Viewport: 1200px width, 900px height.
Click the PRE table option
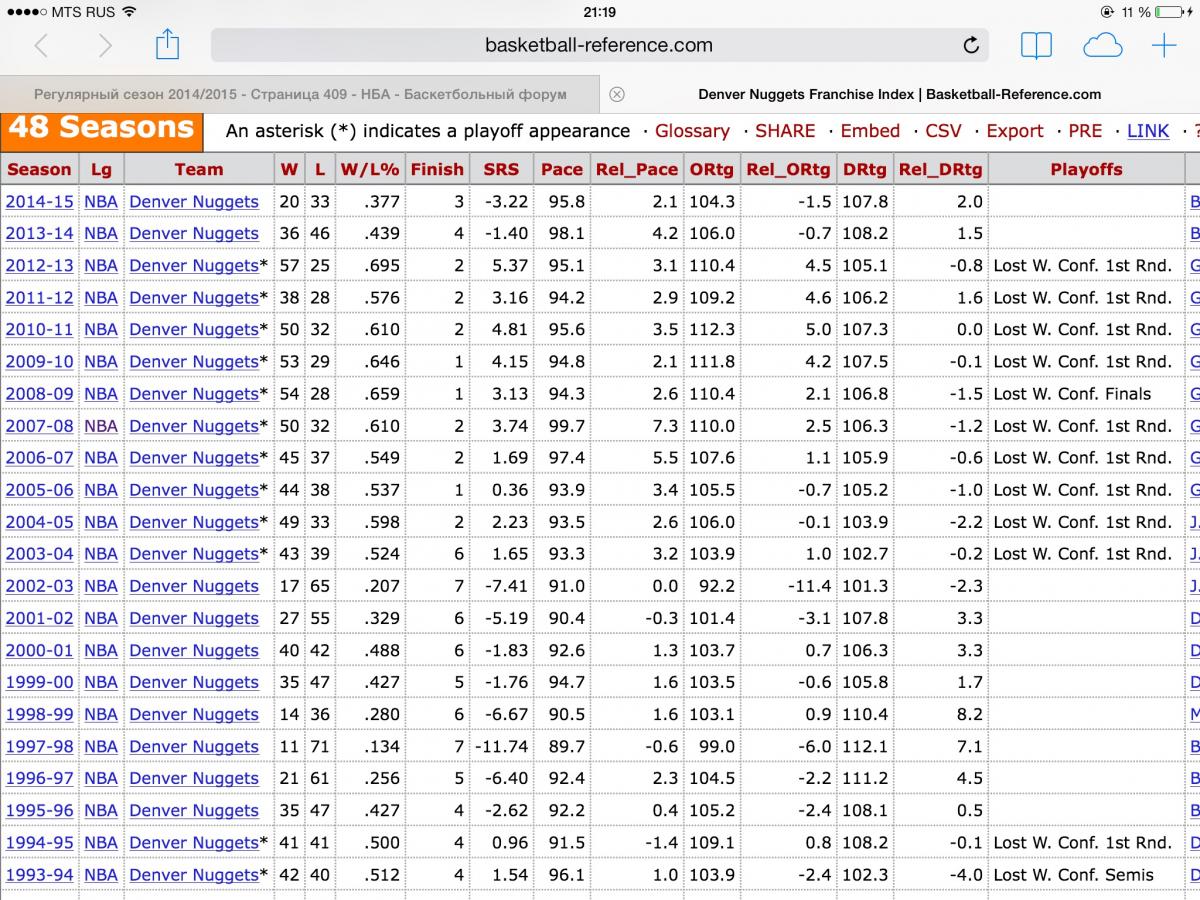pyautogui.click(x=1085, y=131)
